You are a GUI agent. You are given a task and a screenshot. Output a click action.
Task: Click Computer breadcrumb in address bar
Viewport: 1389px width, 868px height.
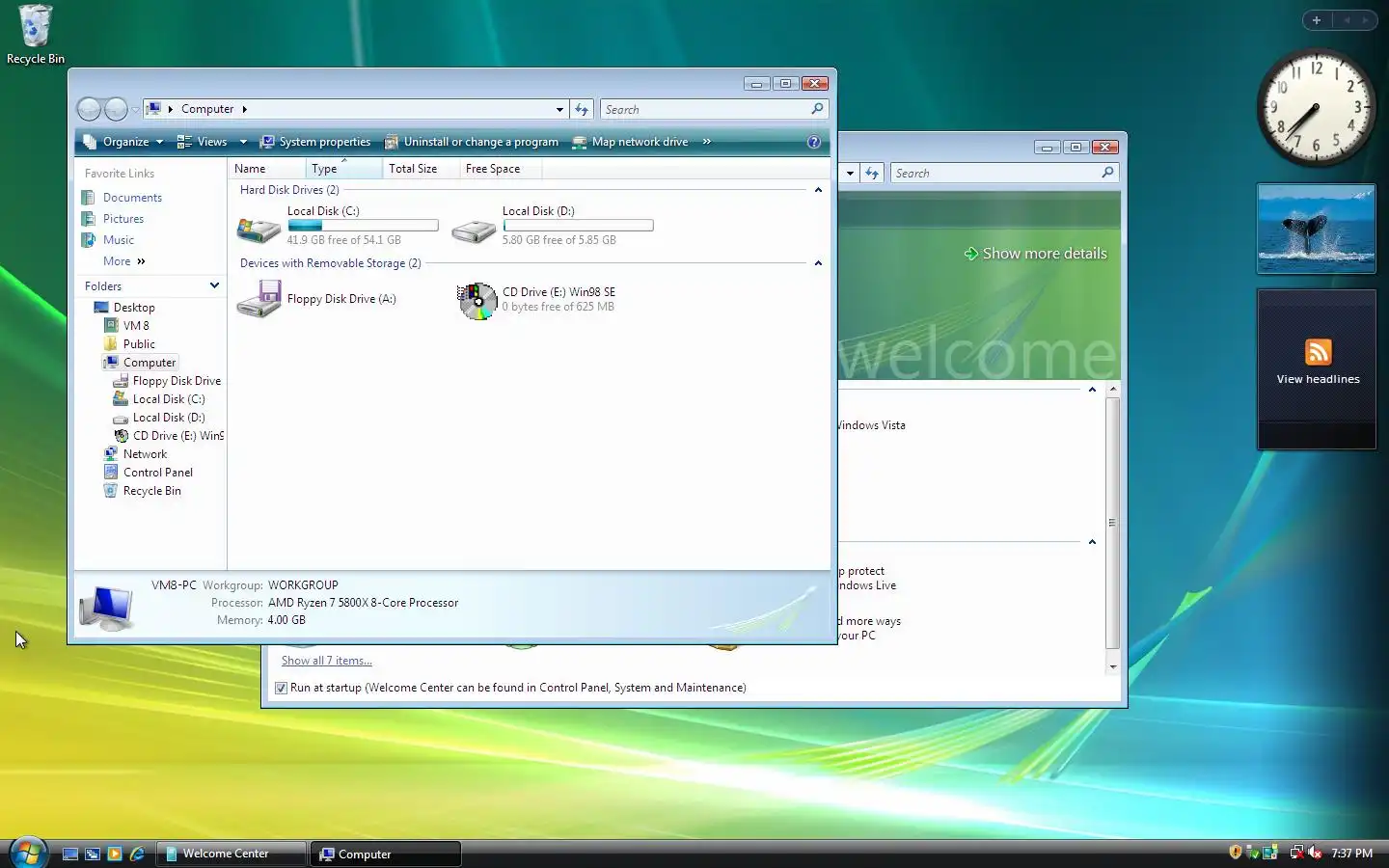pyautogui.click(x=207, y=109)
